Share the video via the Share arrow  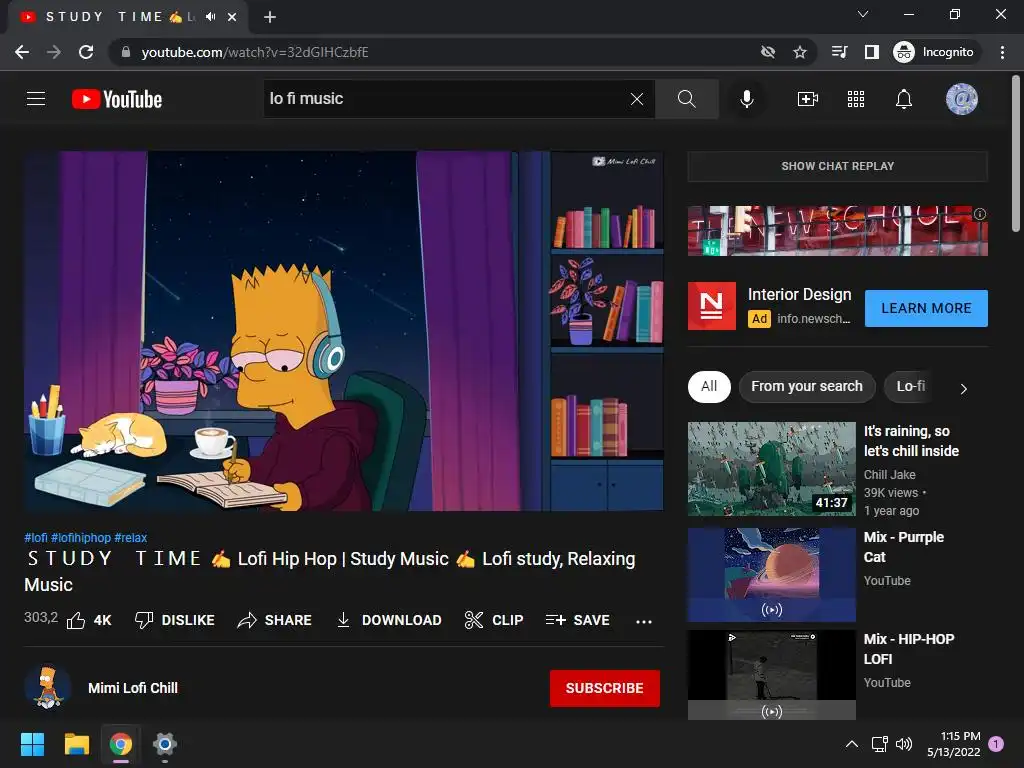tap(274, 620)
